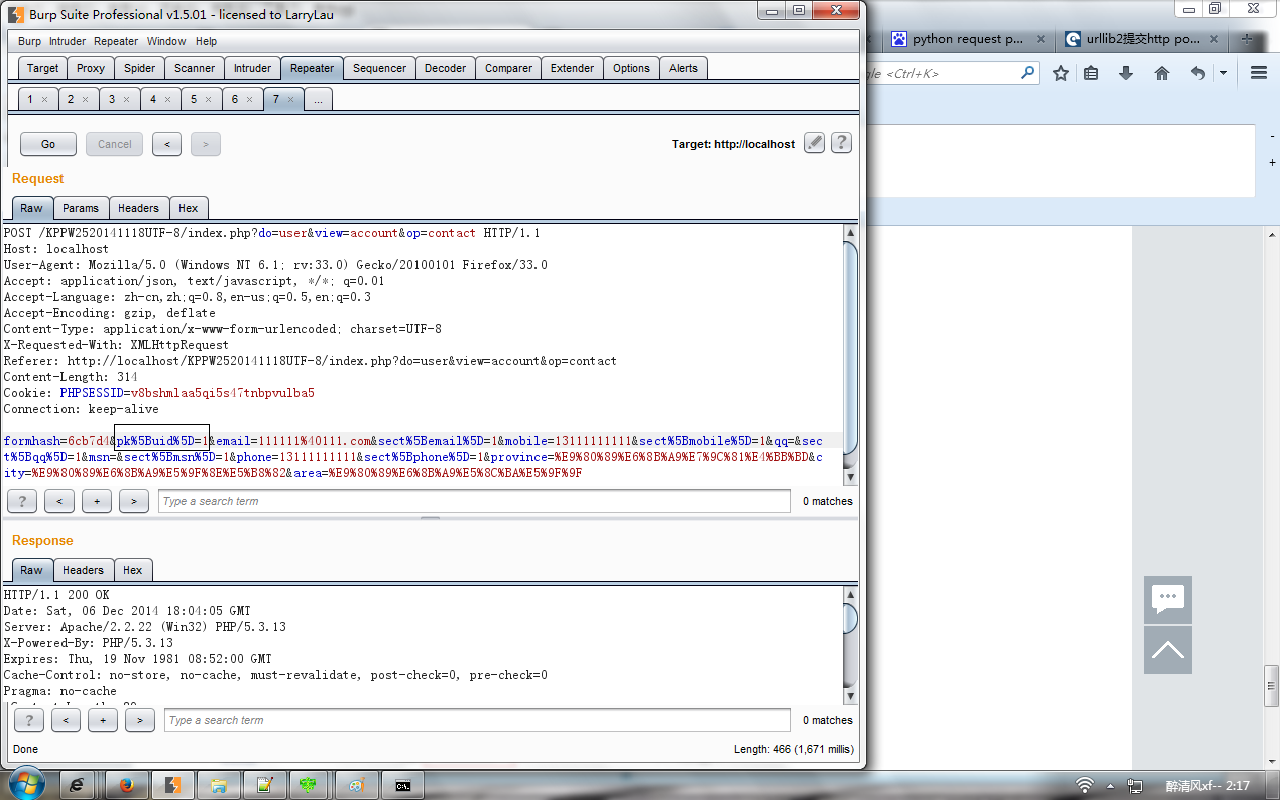The width and height of the screenshot is (1280, 800).
Task: Close Repeater tab 5
Action: point(209,100)
